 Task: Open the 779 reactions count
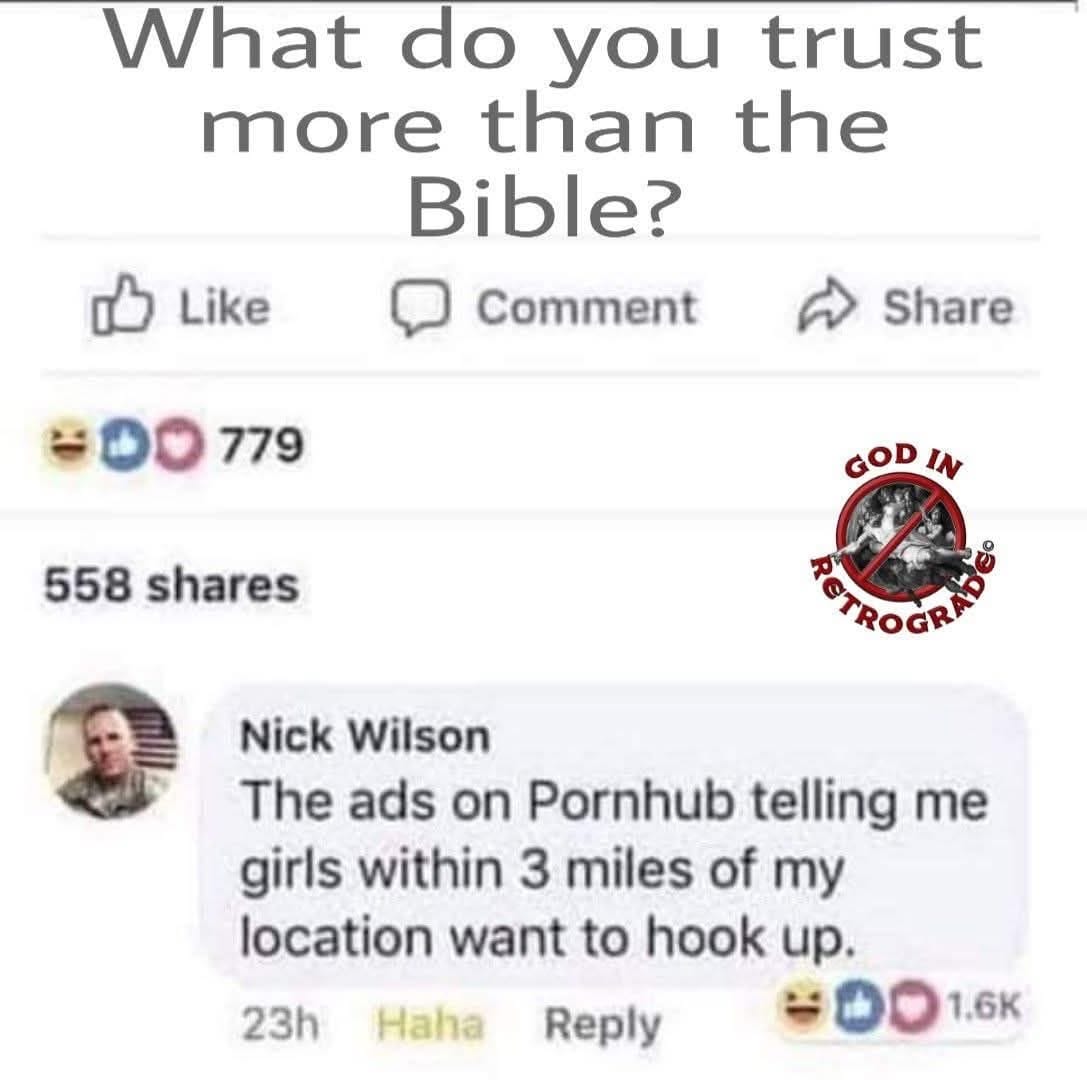(x=261, y=444)
